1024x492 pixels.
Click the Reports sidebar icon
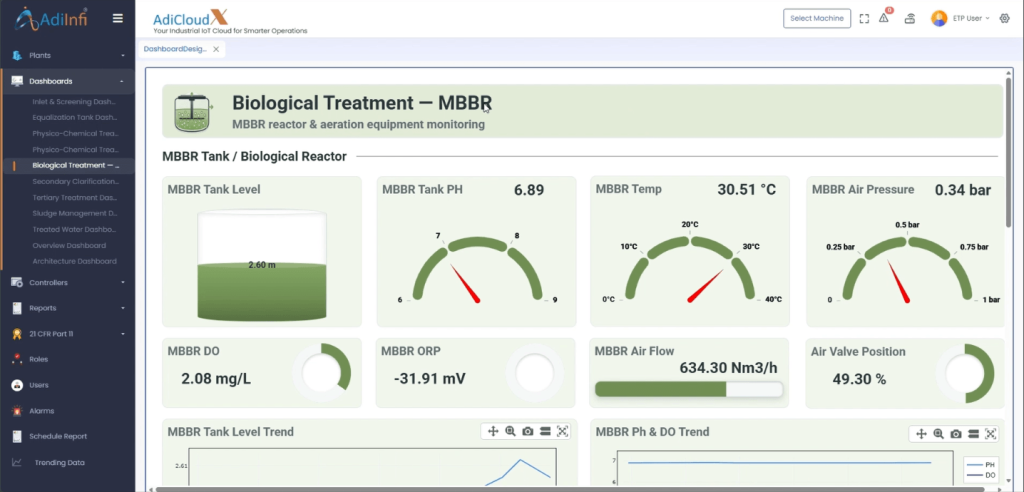click(17, 308)
